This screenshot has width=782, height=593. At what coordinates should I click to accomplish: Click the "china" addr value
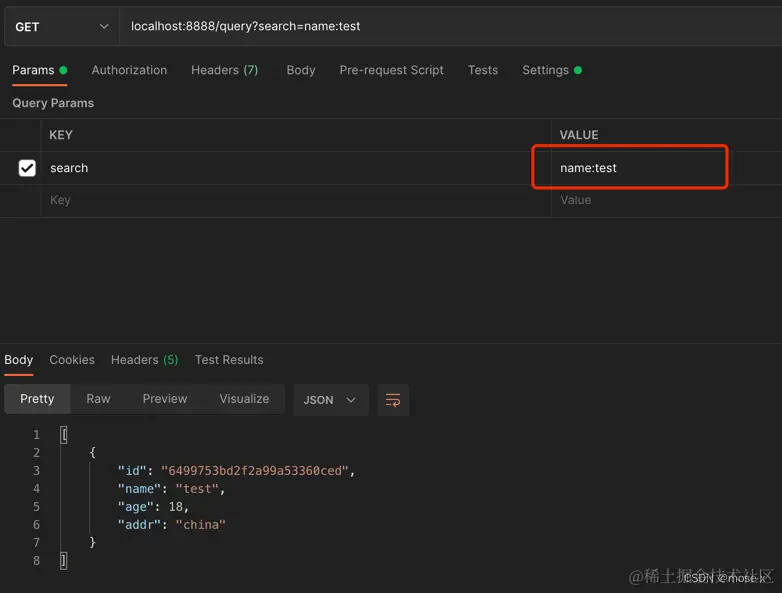point(200,525)
